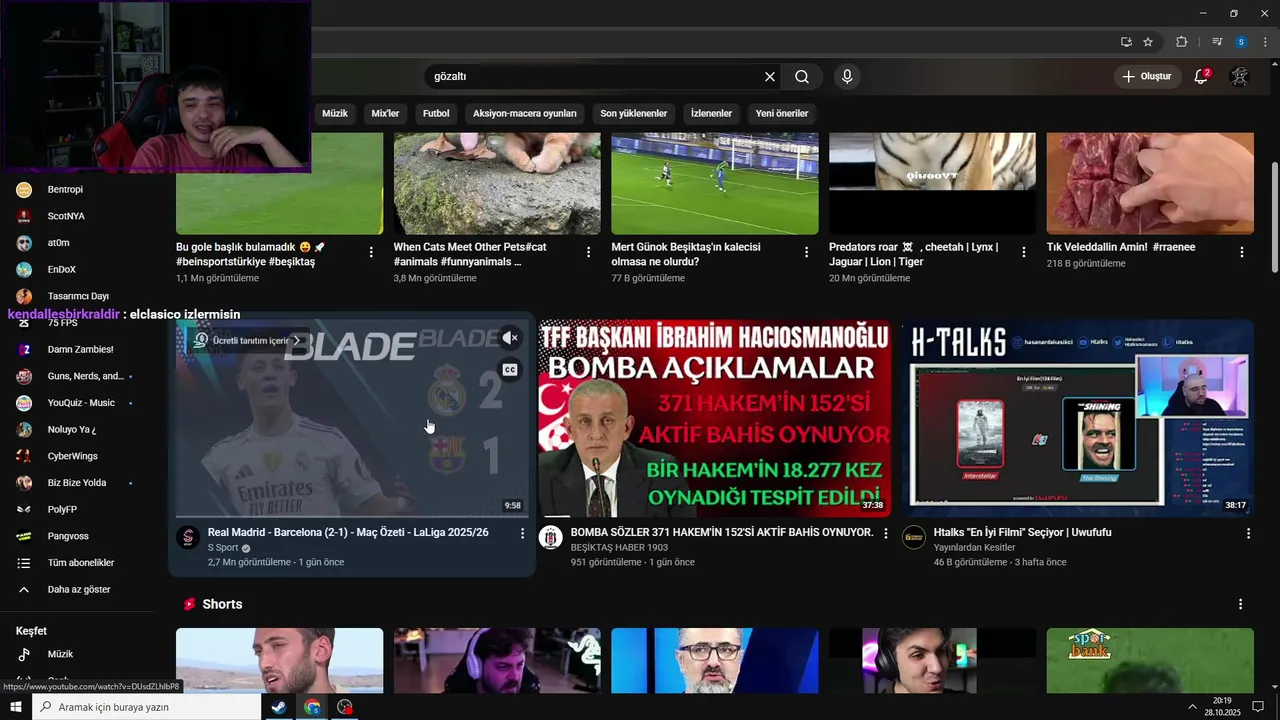Click the search magnifier button
This screenshot has height=720, width=1280.
tap(802, 77)
